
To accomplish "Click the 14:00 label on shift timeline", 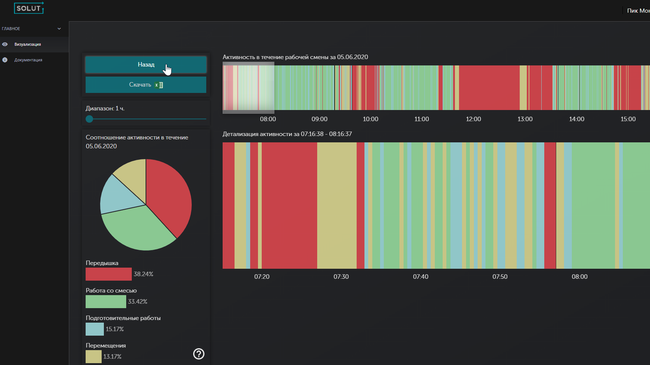I will pyautogui.click(x=577, y=119).
